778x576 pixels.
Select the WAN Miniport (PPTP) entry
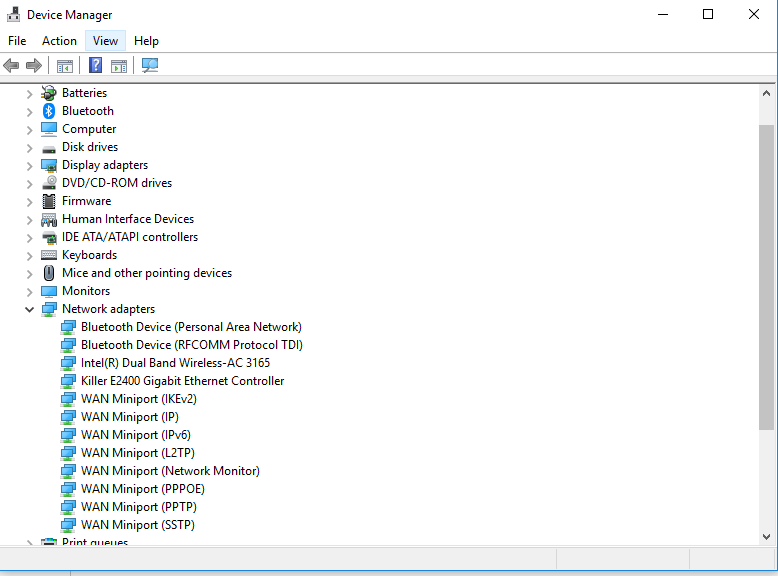pos(138,507)
